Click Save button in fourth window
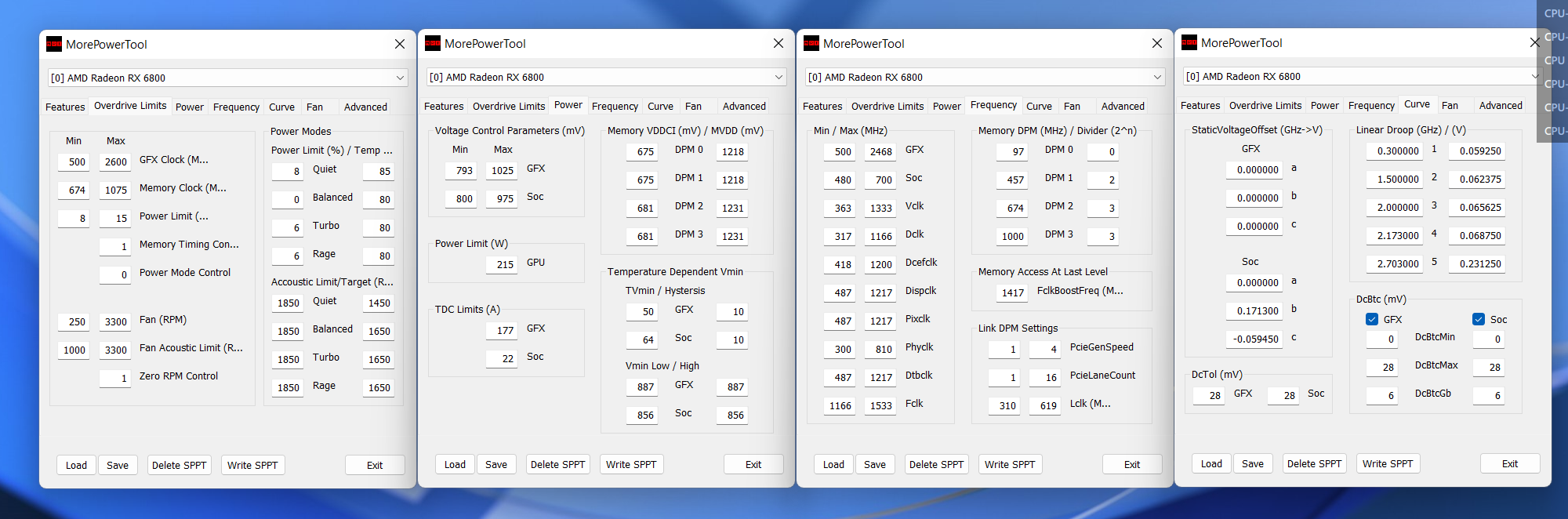Screen dimensions: 1568x519 [1253, 463]
